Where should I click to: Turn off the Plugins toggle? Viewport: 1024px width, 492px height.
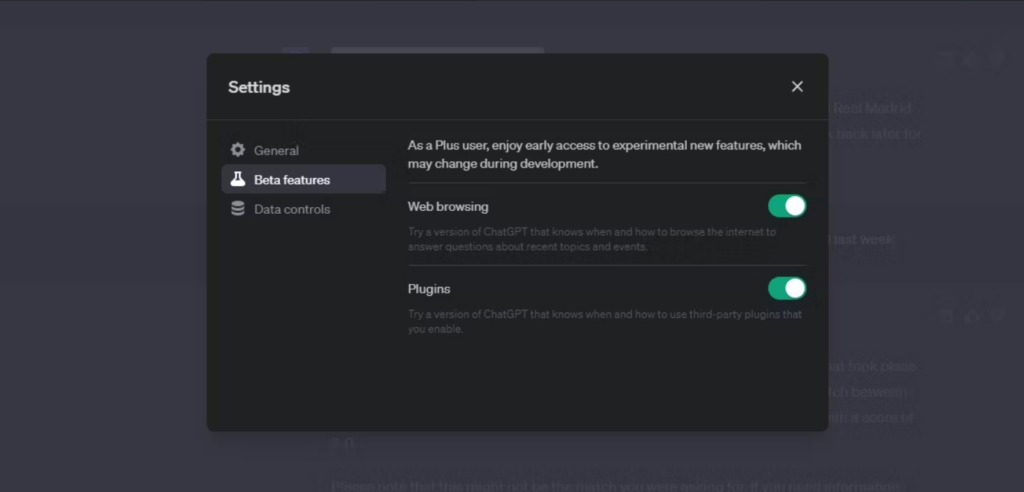(x=786, y=288)
